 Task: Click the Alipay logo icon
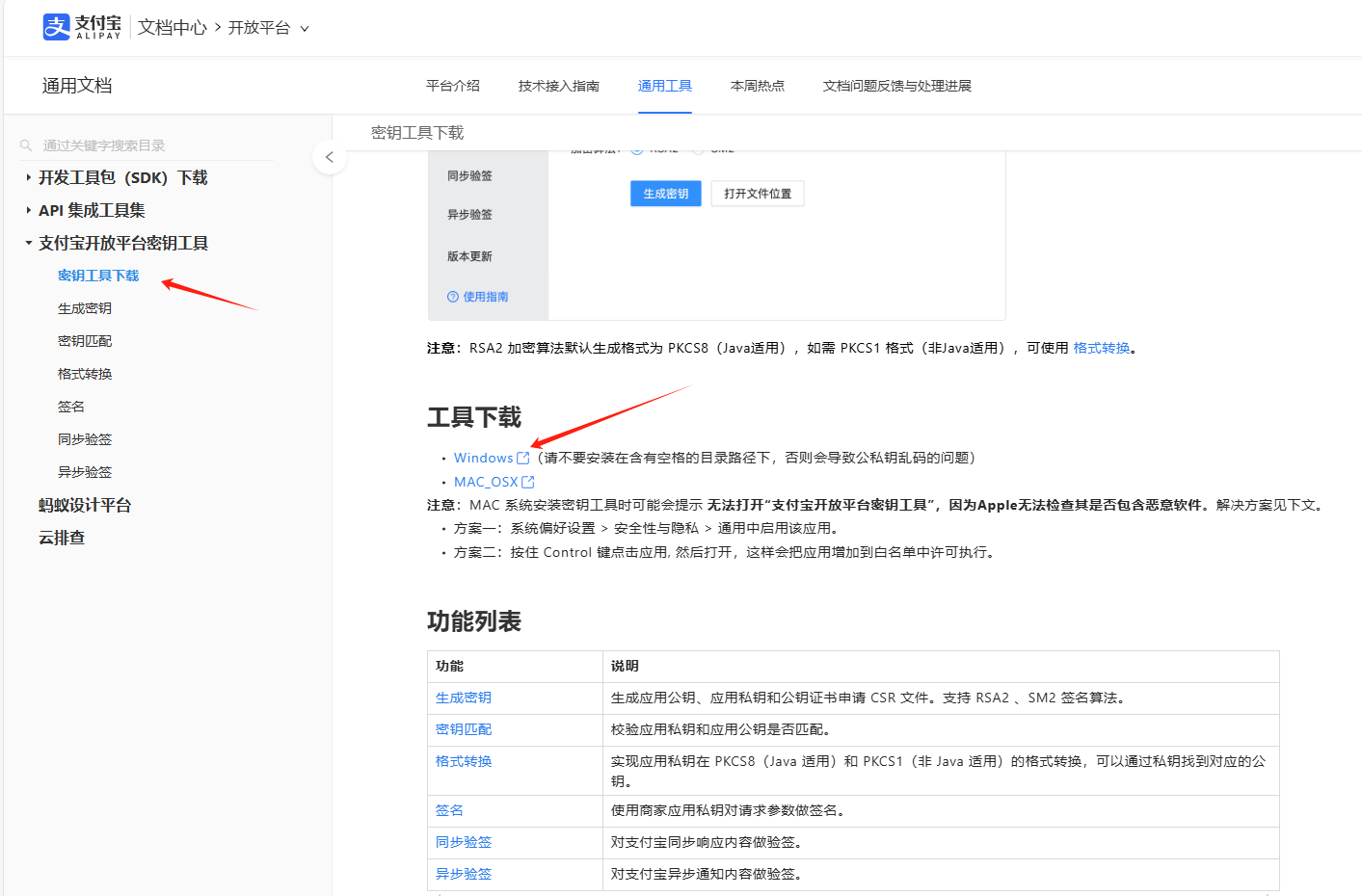[57, 27]
